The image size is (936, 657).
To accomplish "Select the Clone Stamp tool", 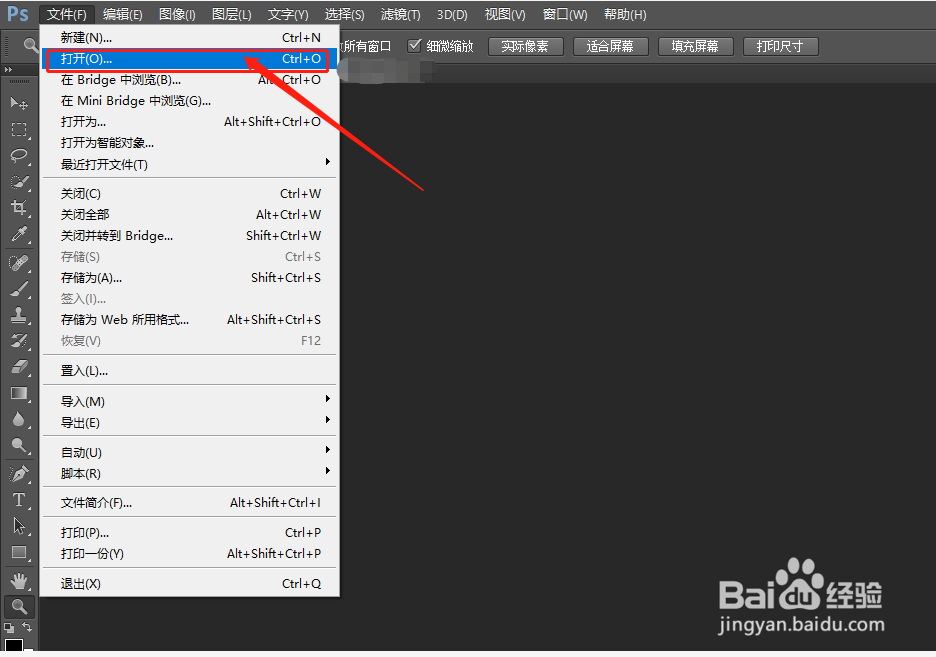I will (x=19, y=314).
